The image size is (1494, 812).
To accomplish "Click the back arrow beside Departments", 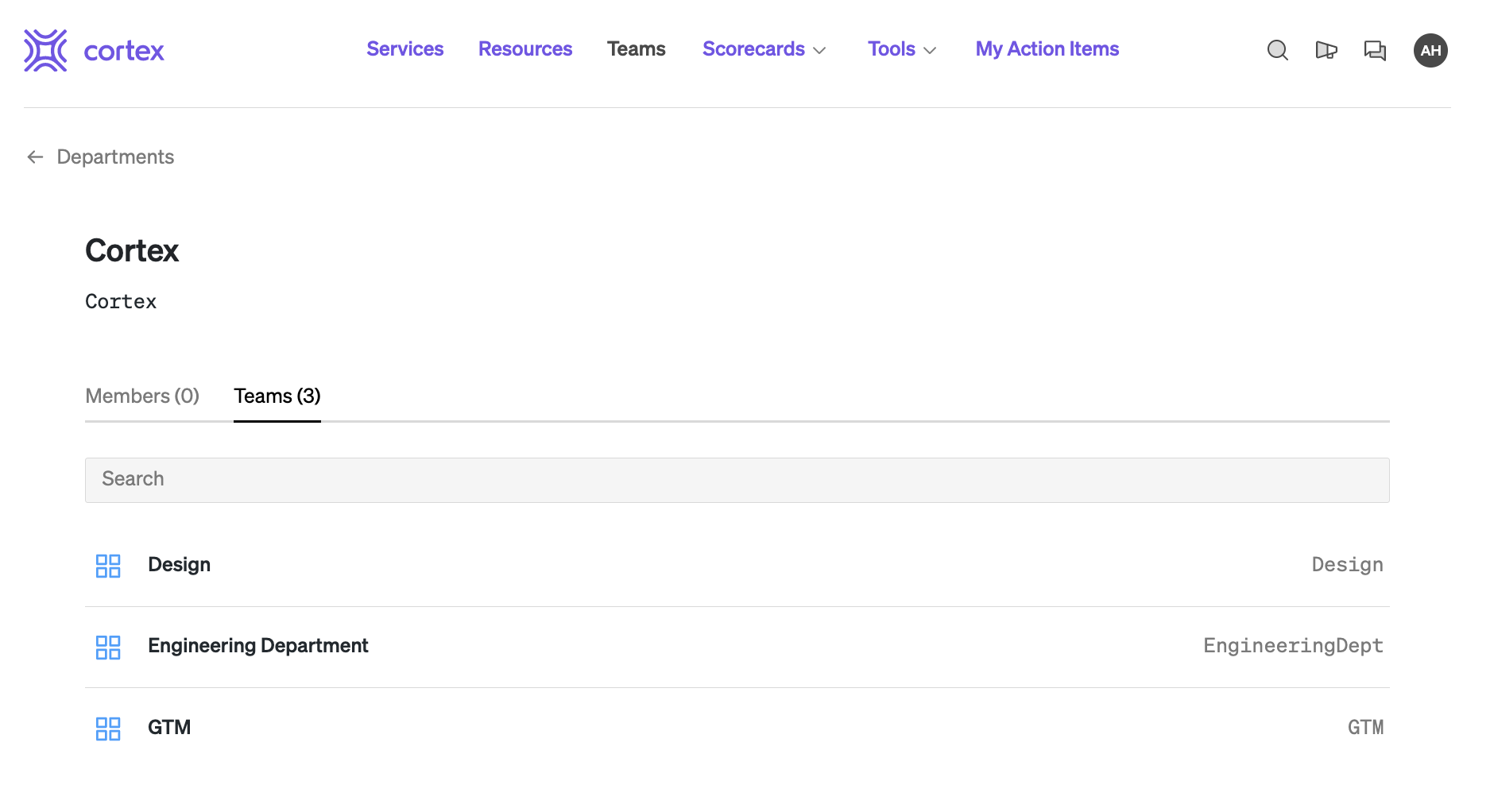I will coord(35,157).
